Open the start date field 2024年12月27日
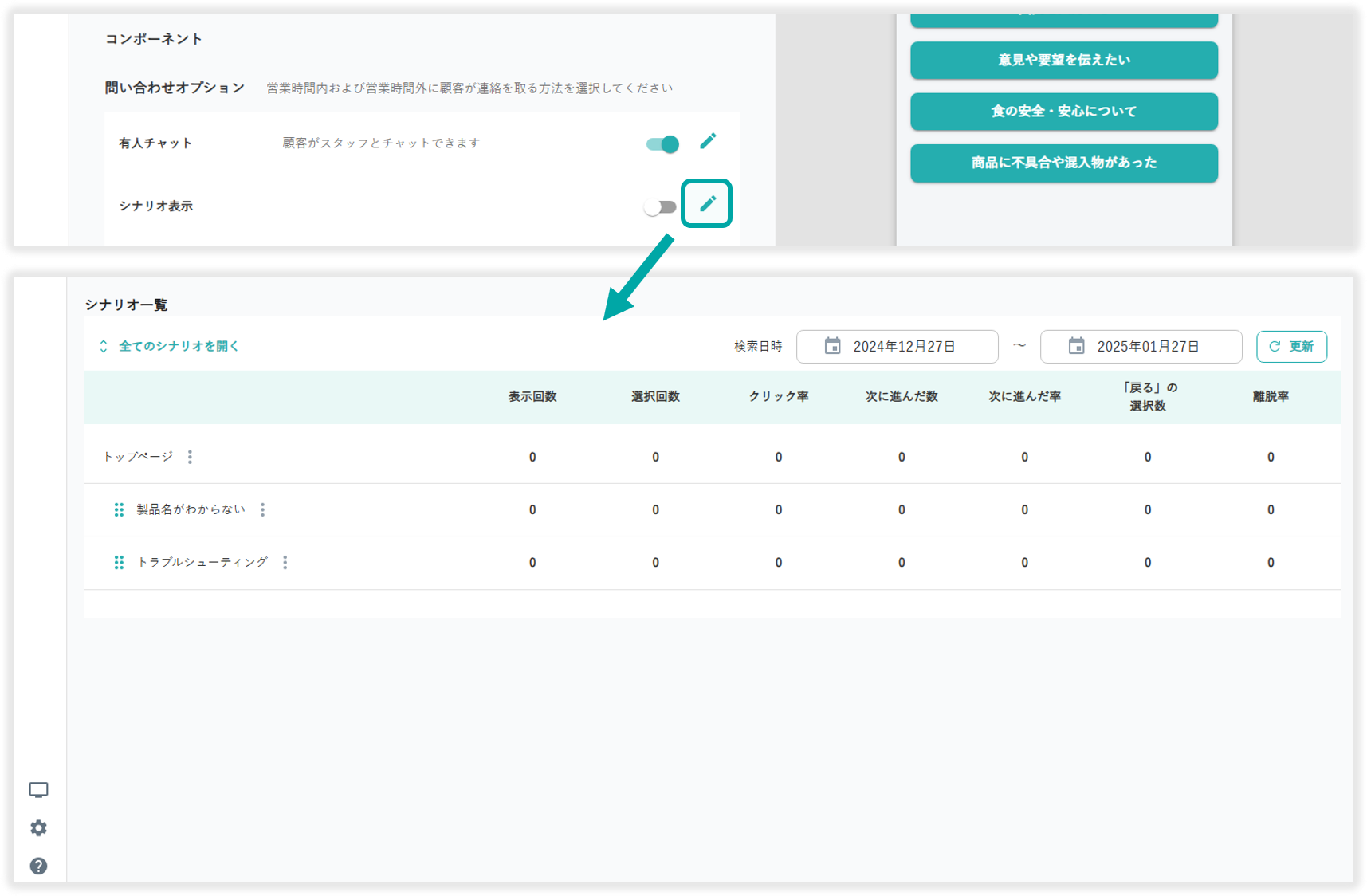The width and height of the screenshot is (1367, 896). 898,347
